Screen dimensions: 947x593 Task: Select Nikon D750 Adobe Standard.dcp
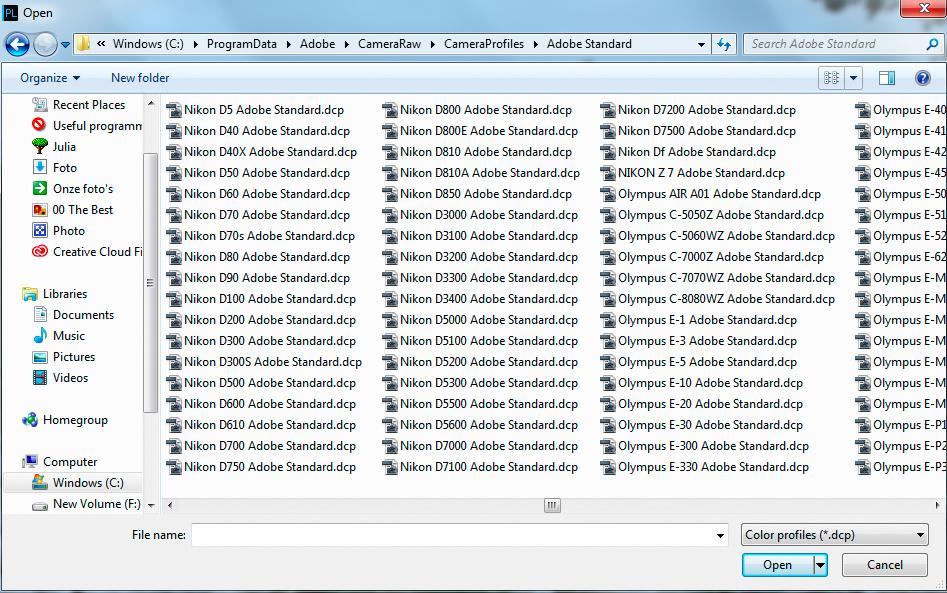pos(262,467)
